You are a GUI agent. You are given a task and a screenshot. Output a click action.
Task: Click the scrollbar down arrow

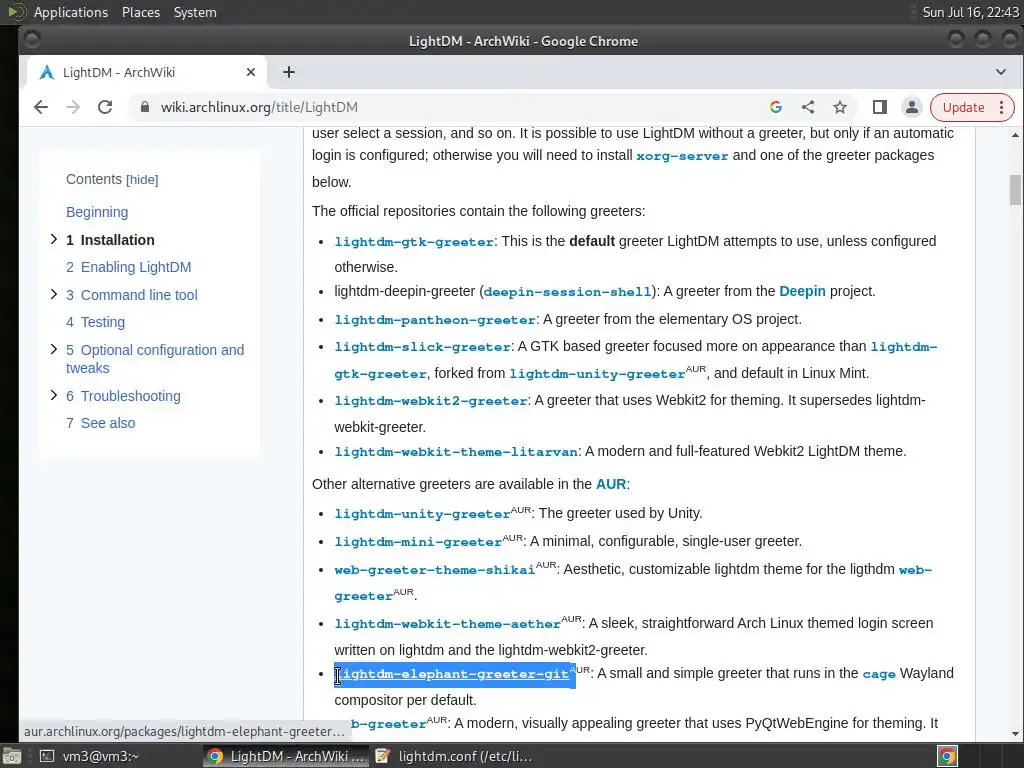point(1015,733)
